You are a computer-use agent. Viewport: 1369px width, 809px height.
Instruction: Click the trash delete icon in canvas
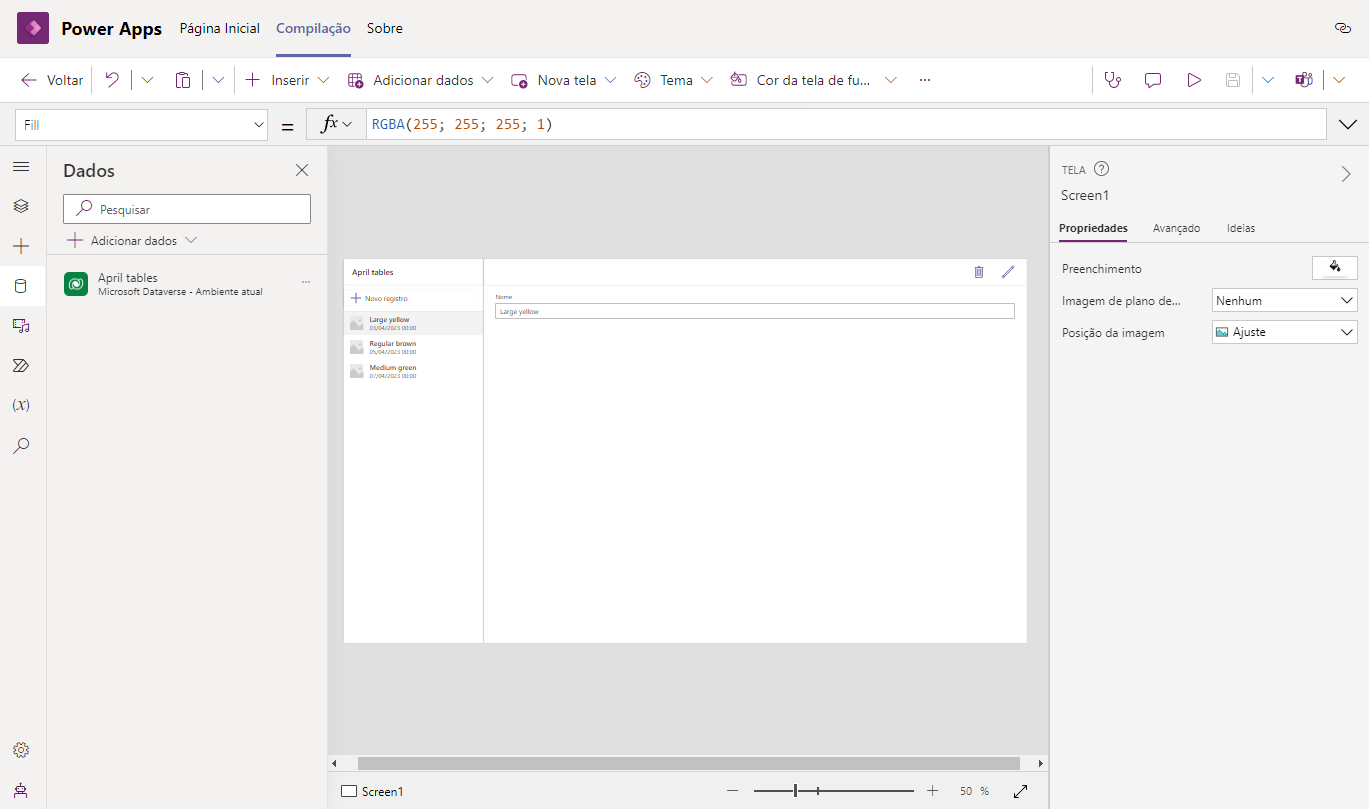point(979,272)
